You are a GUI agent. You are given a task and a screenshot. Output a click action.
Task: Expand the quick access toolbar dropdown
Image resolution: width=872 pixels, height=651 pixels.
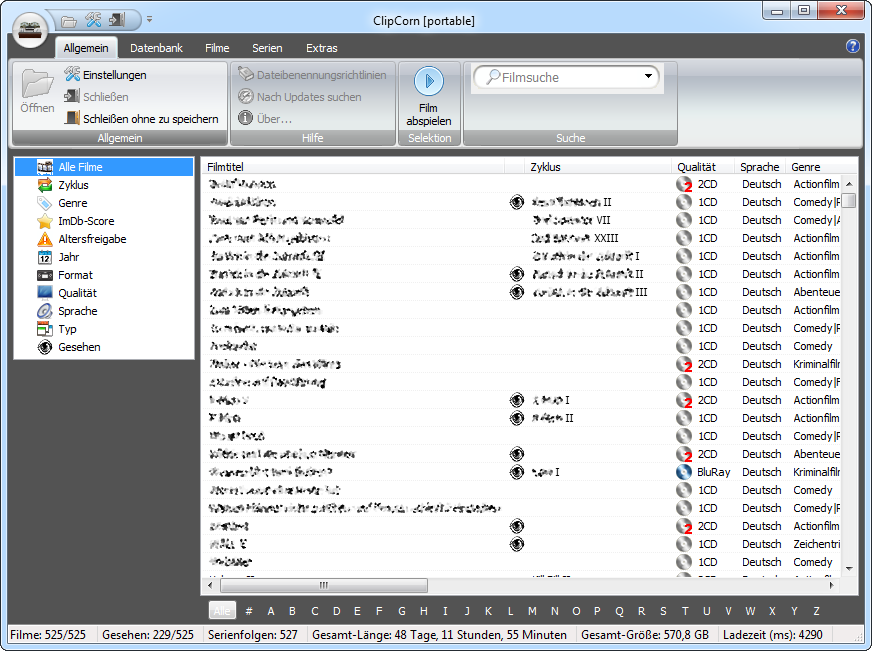[149, 19]
